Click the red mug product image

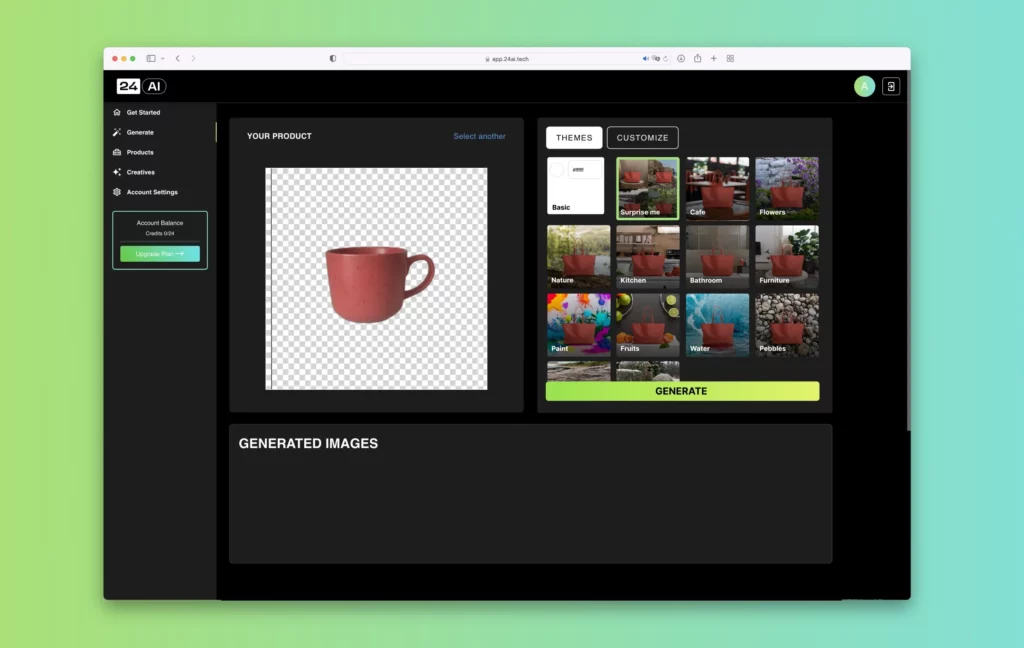pos(379,284)
